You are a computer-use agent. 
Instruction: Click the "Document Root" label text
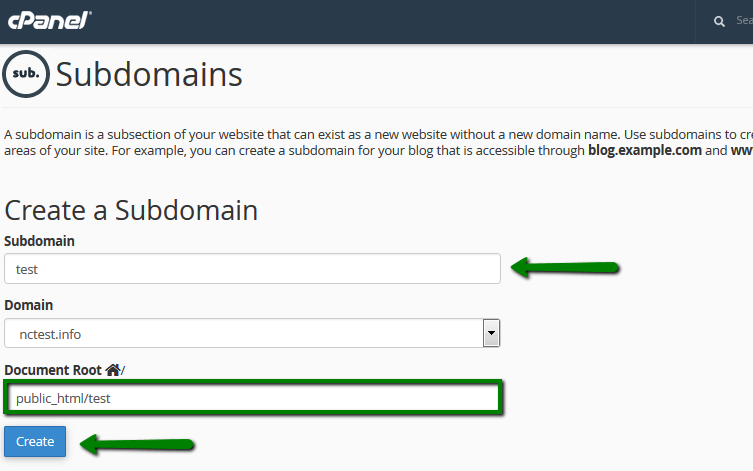coord(54,370)
